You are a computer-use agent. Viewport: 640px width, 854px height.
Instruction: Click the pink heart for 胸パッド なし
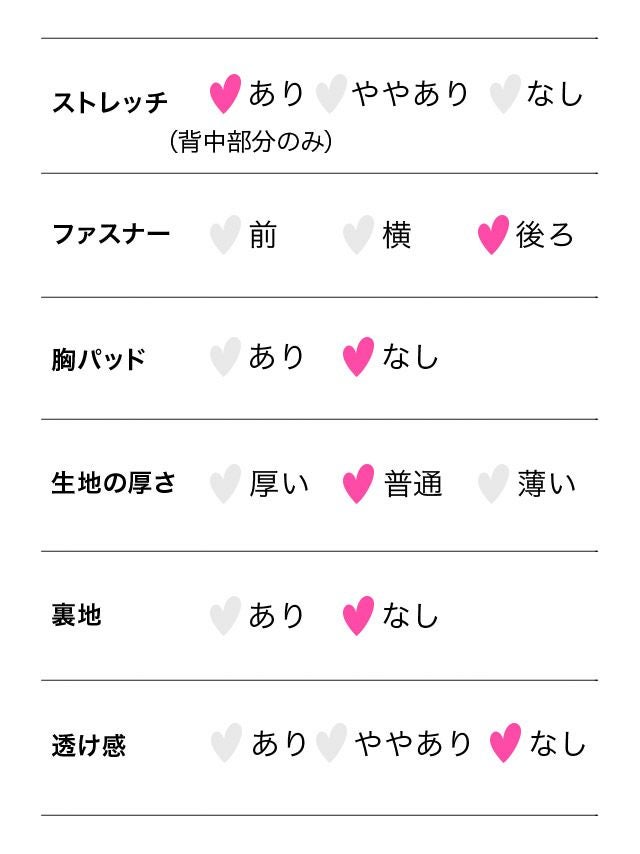point(358,357)
